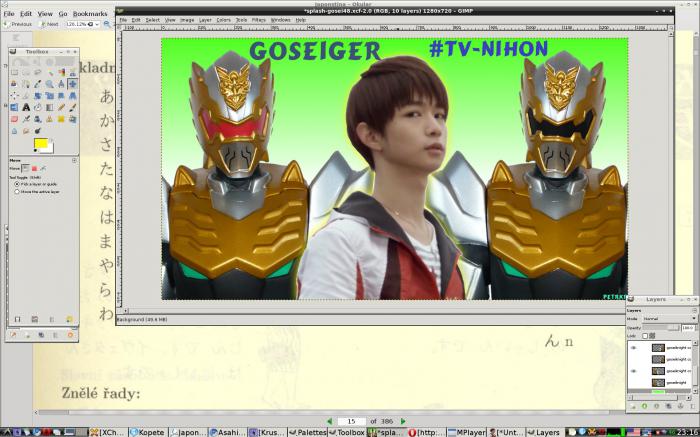Open the Bookmarks menu in Okular
Image resolution: width=700 pixels, height=437 pixels.
tap(90, 14)
